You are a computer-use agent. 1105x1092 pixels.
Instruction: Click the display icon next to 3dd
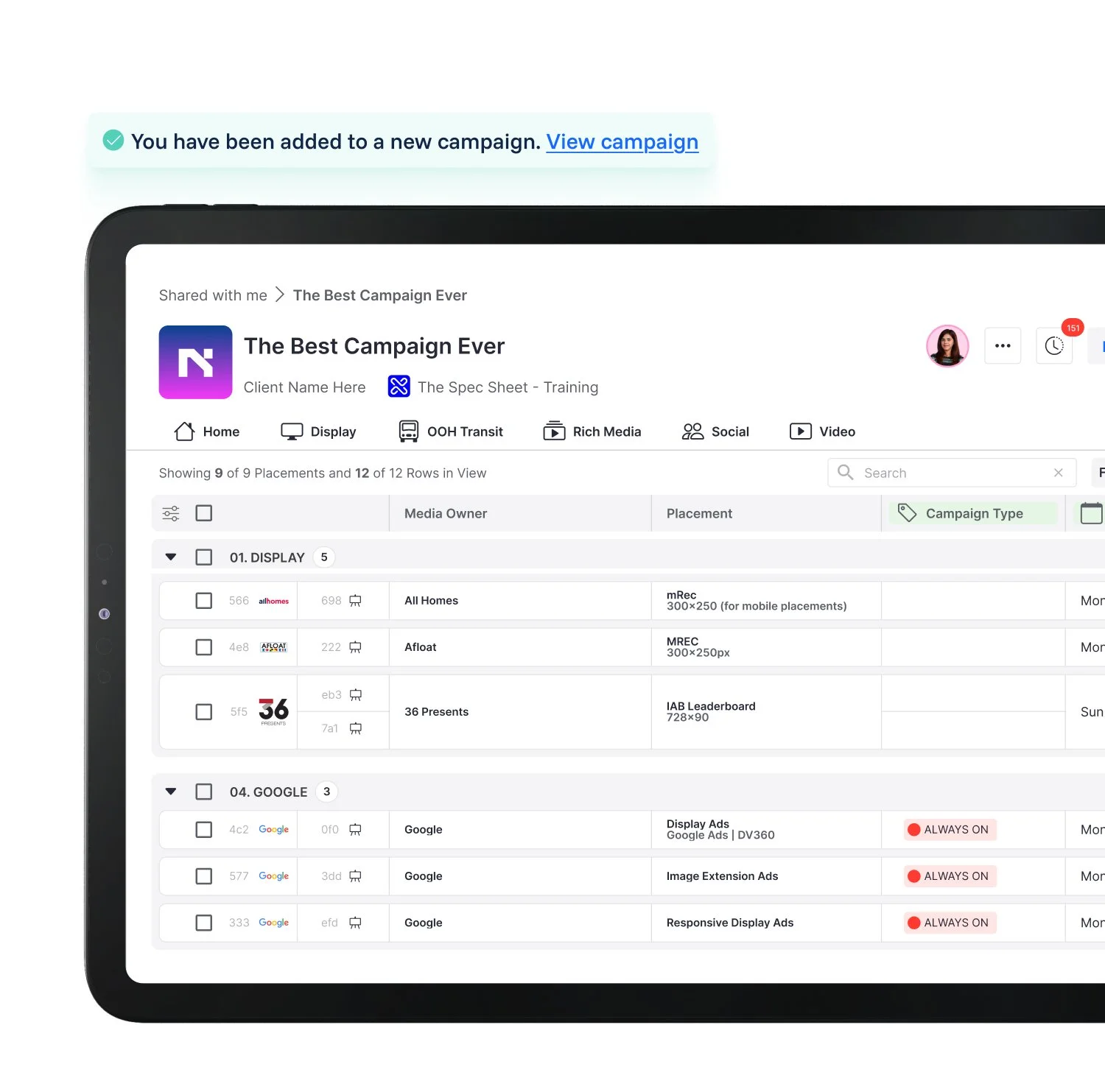point(355,876)
